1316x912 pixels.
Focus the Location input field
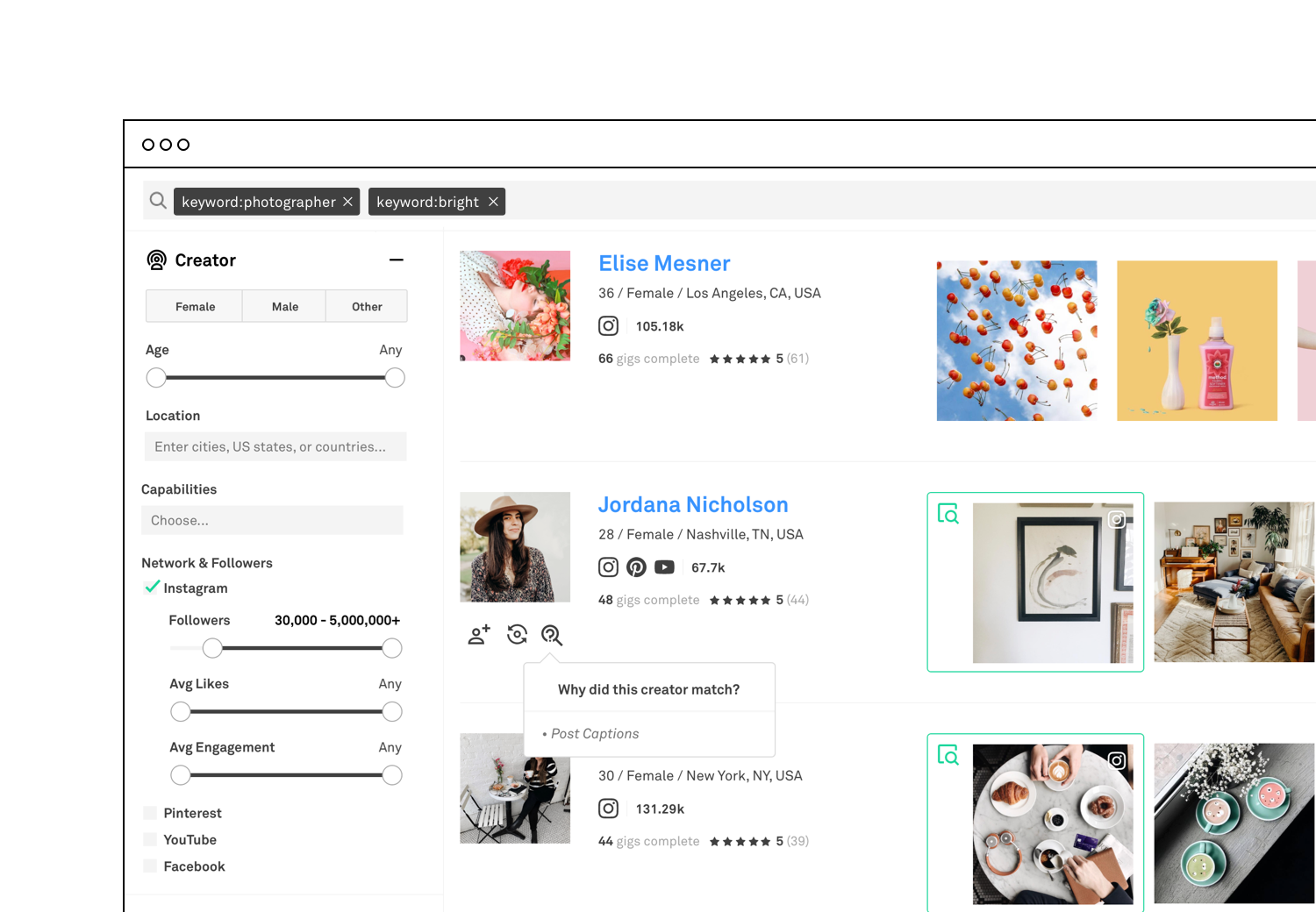coord(275,446)
